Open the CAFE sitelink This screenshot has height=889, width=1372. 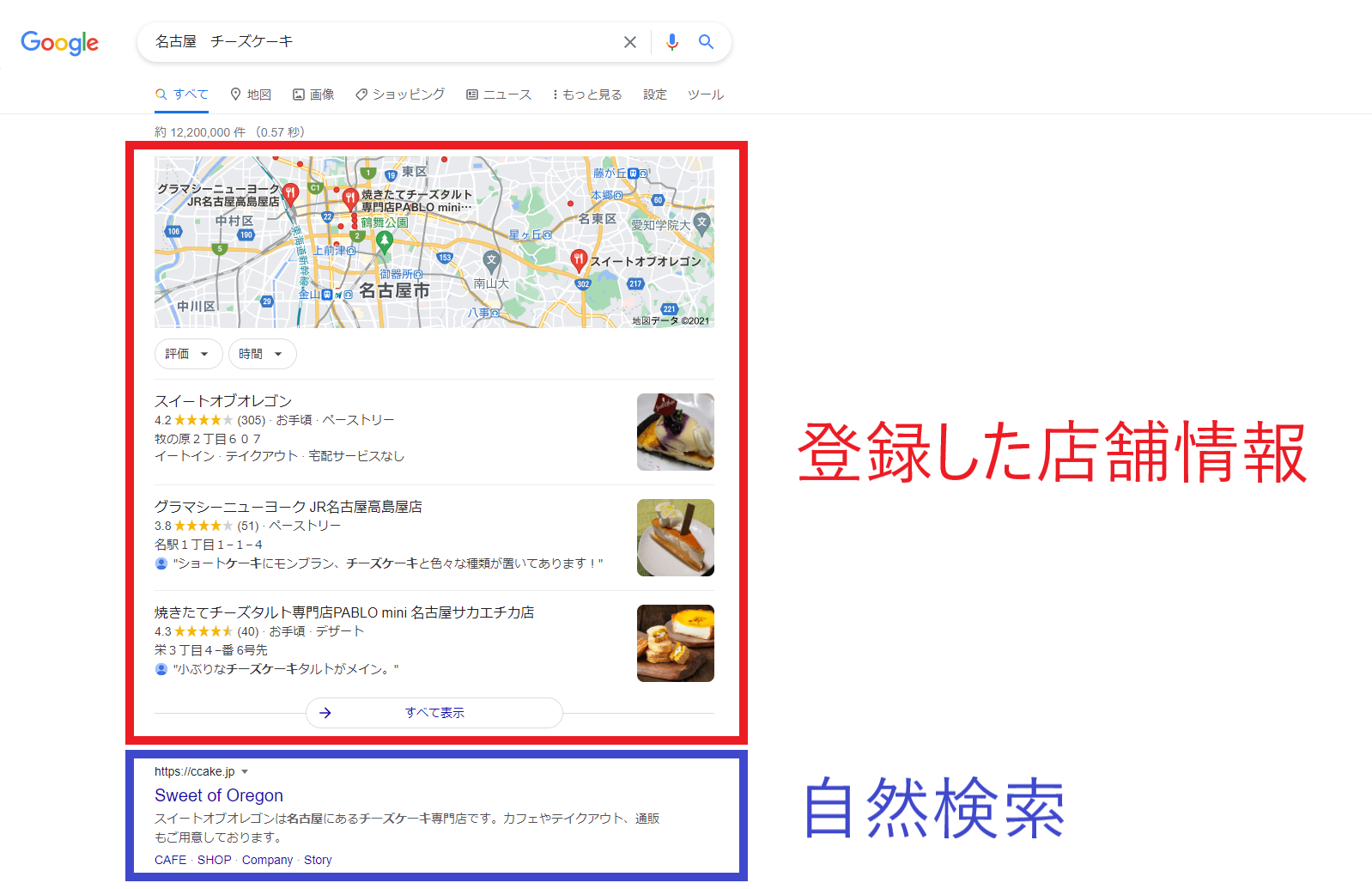[x=171, y=860]
